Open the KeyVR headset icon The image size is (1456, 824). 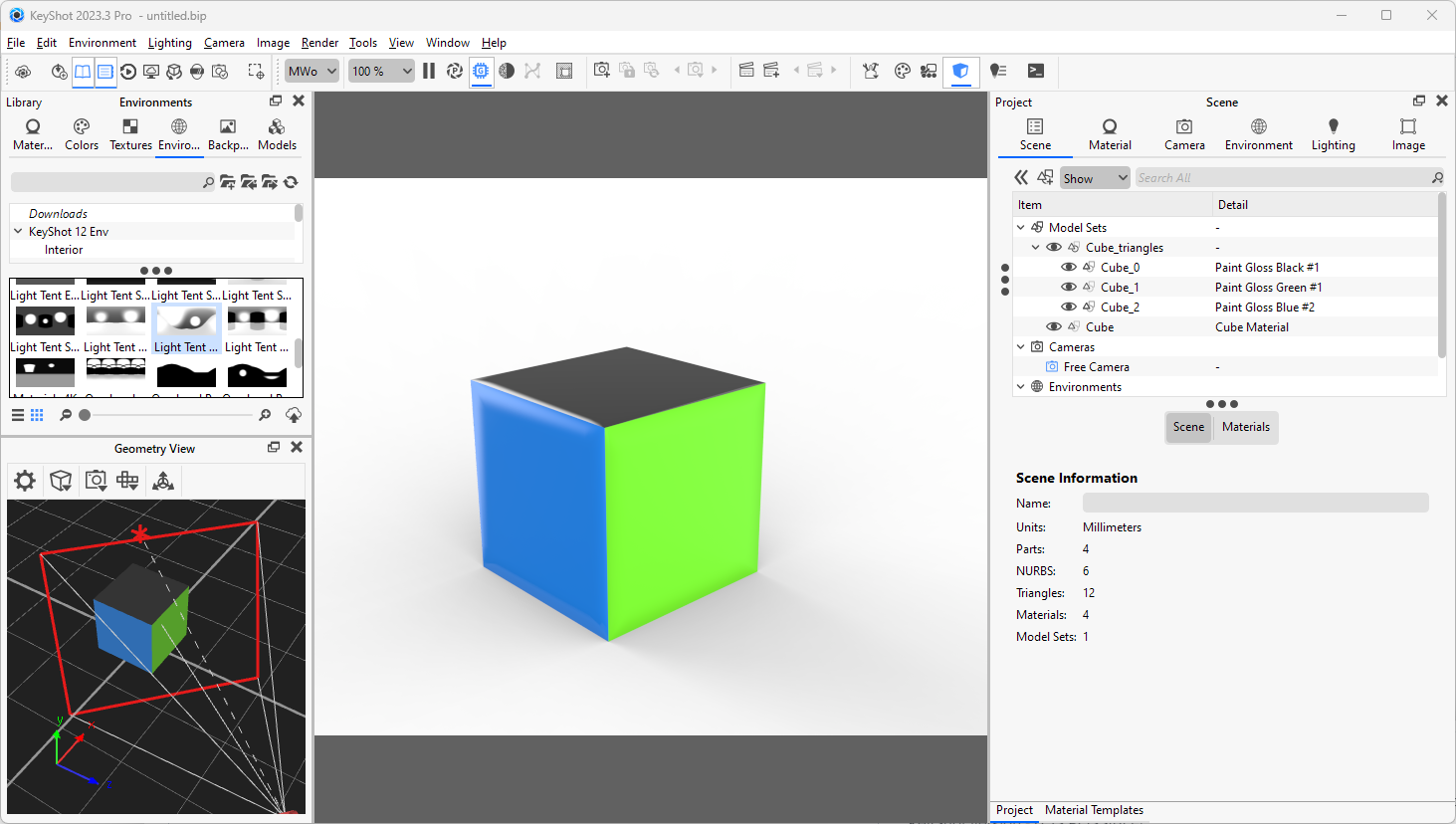click(x=197, y=72)
